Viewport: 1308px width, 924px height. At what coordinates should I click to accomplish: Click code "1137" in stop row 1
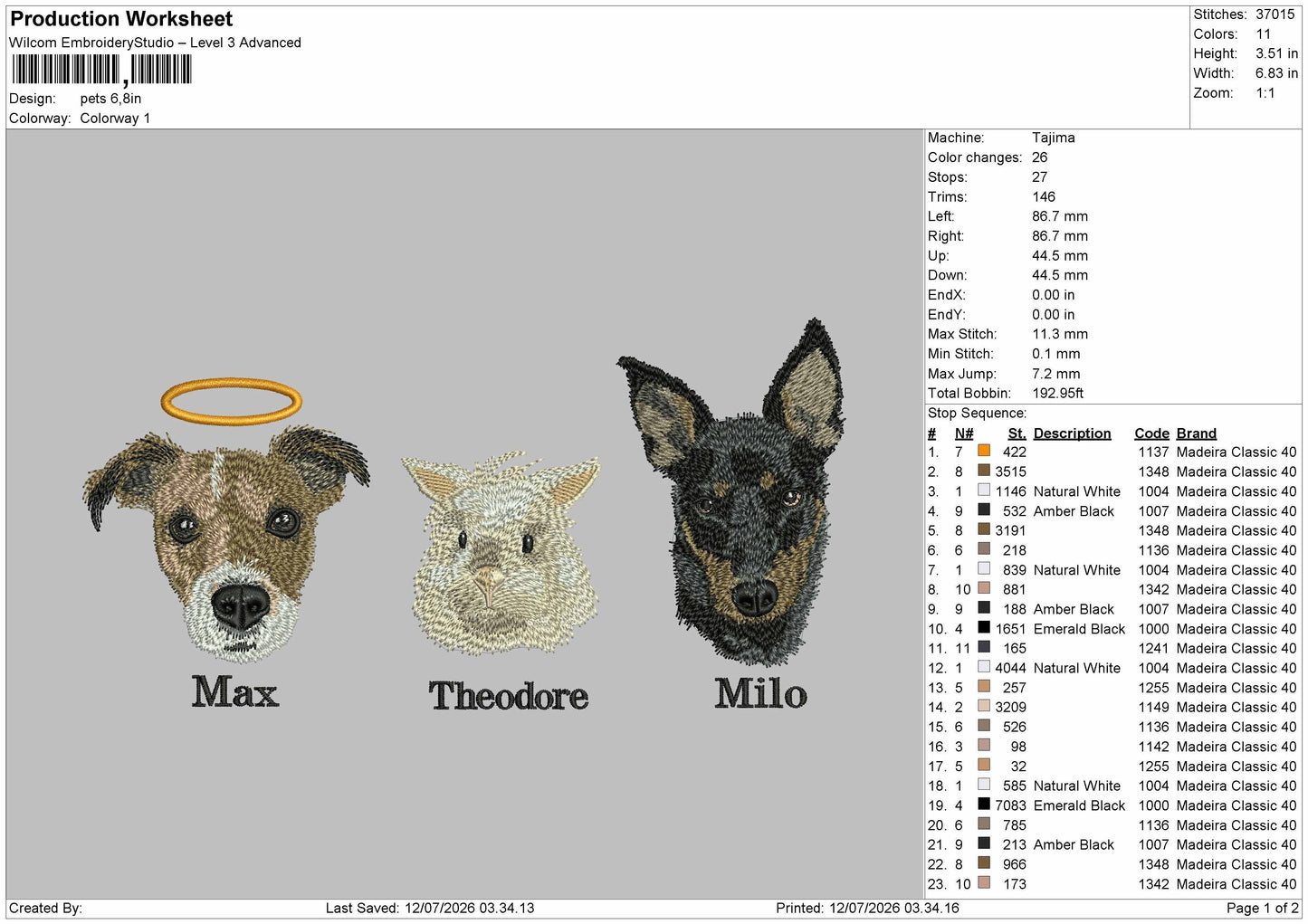pos(1154,452)
